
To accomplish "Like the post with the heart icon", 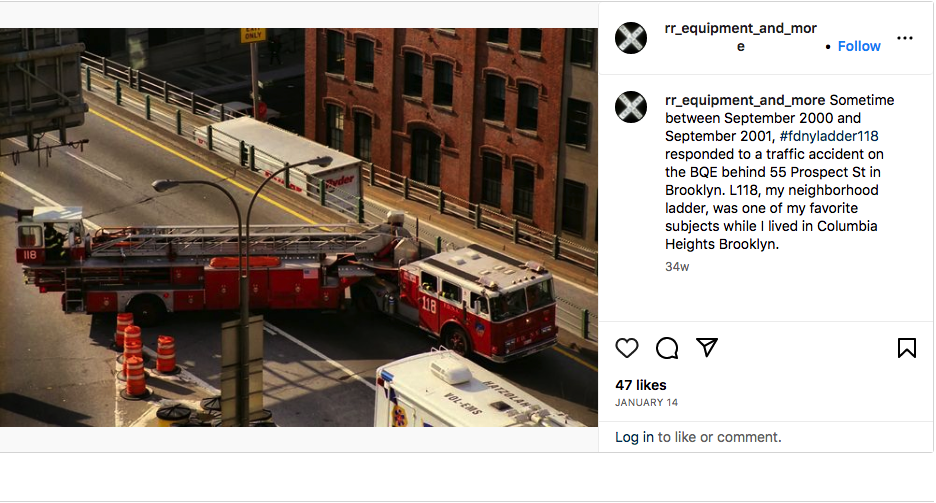I will pos(627,348).
